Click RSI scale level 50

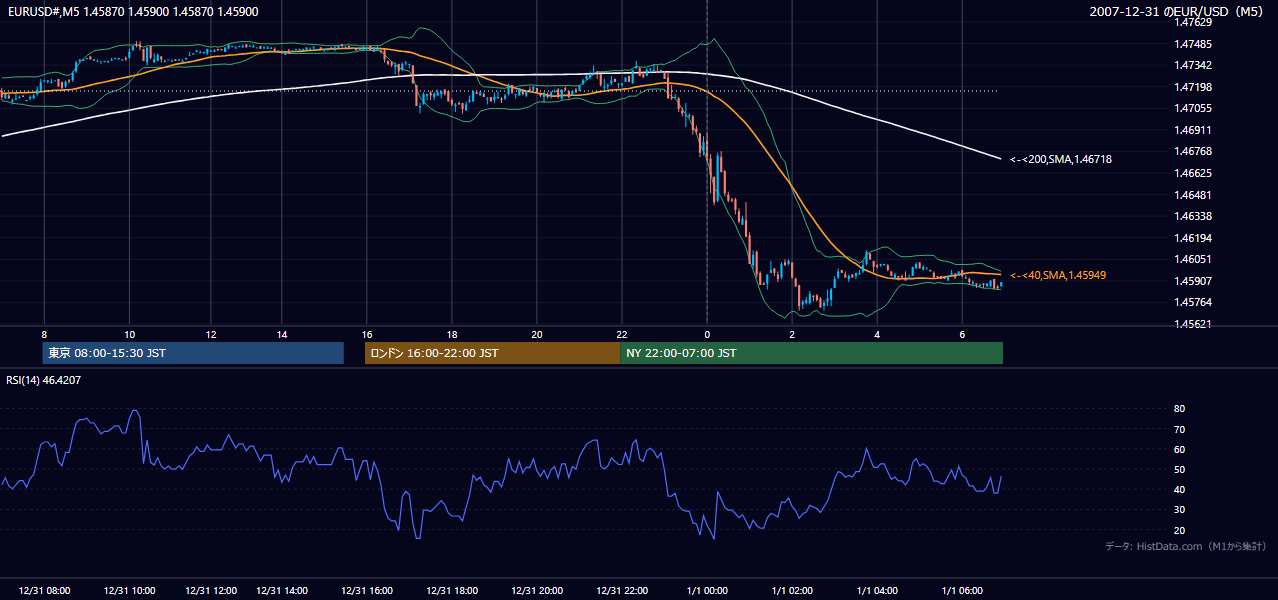click(1179, 469)
